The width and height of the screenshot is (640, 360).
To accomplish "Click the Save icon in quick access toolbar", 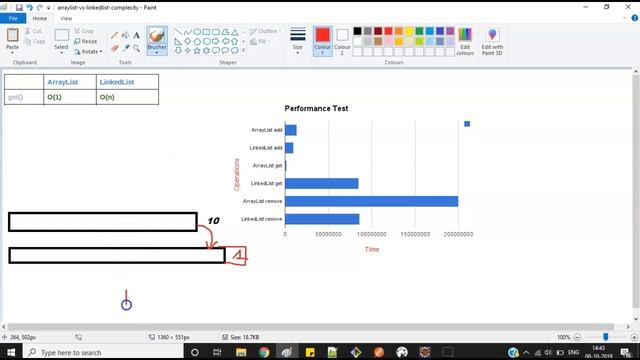I will 19,7.
